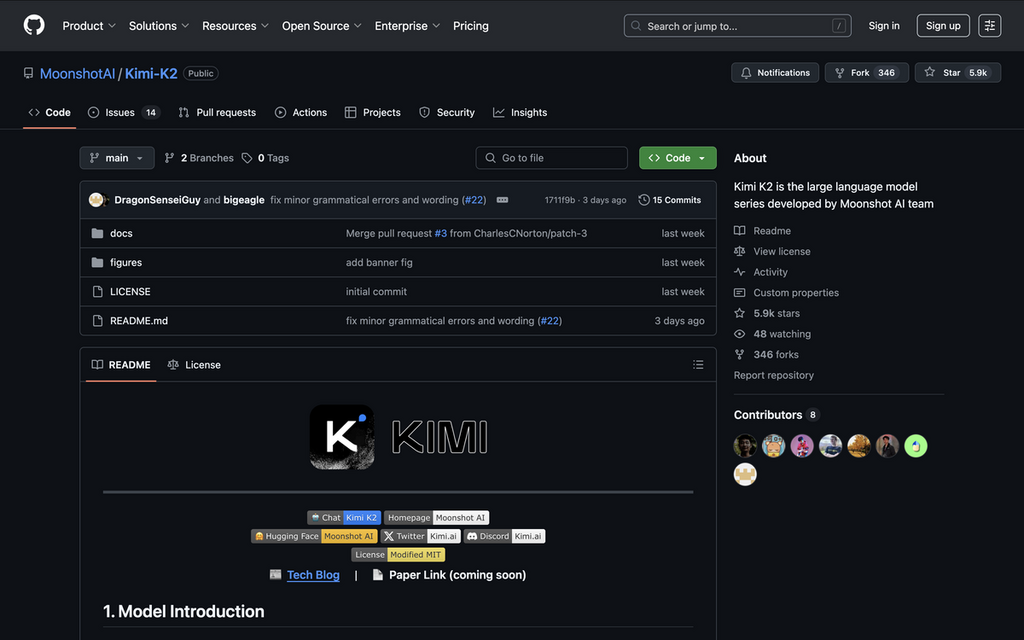Select the Code tab
The image size is (1024, 640).
point(50,112)
